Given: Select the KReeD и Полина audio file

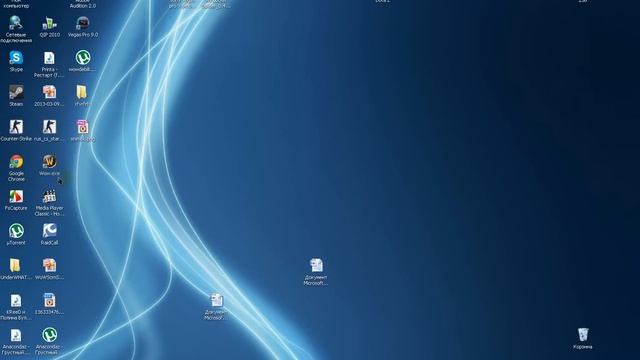Looking at the screenshot, I should click(x=16, y=301).
